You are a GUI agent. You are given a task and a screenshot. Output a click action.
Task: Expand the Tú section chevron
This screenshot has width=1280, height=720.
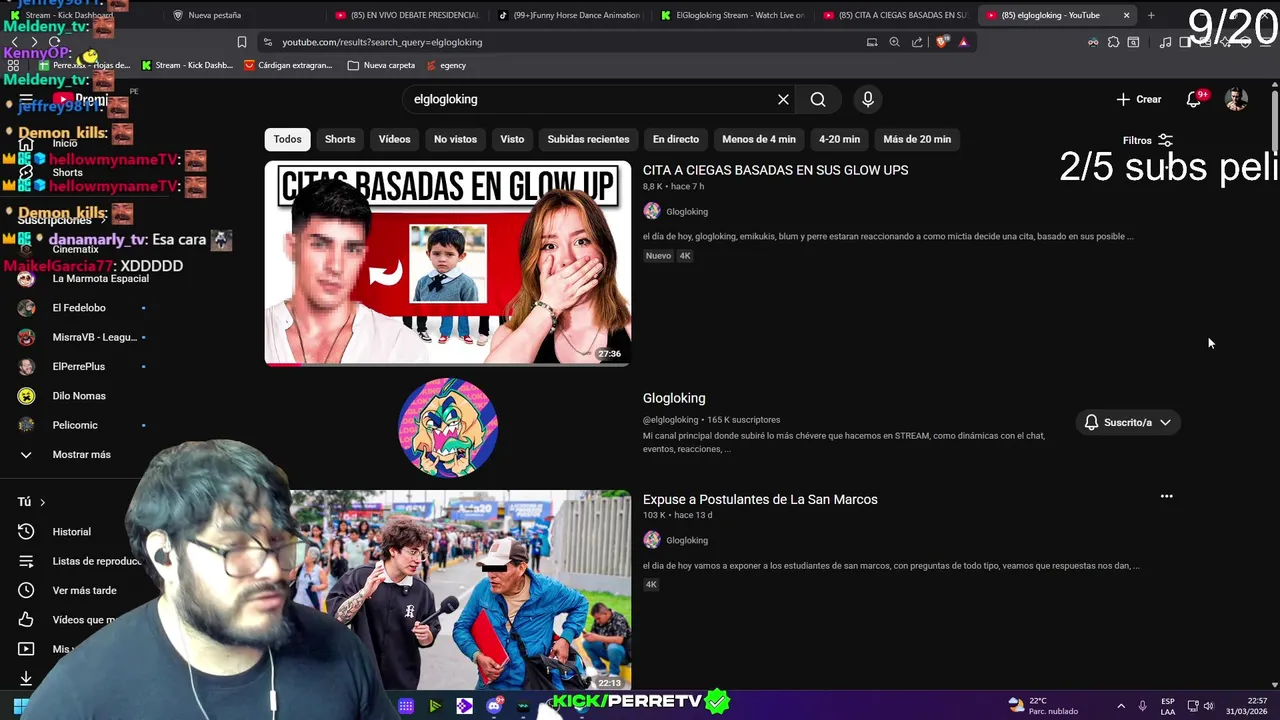point(42,502)
